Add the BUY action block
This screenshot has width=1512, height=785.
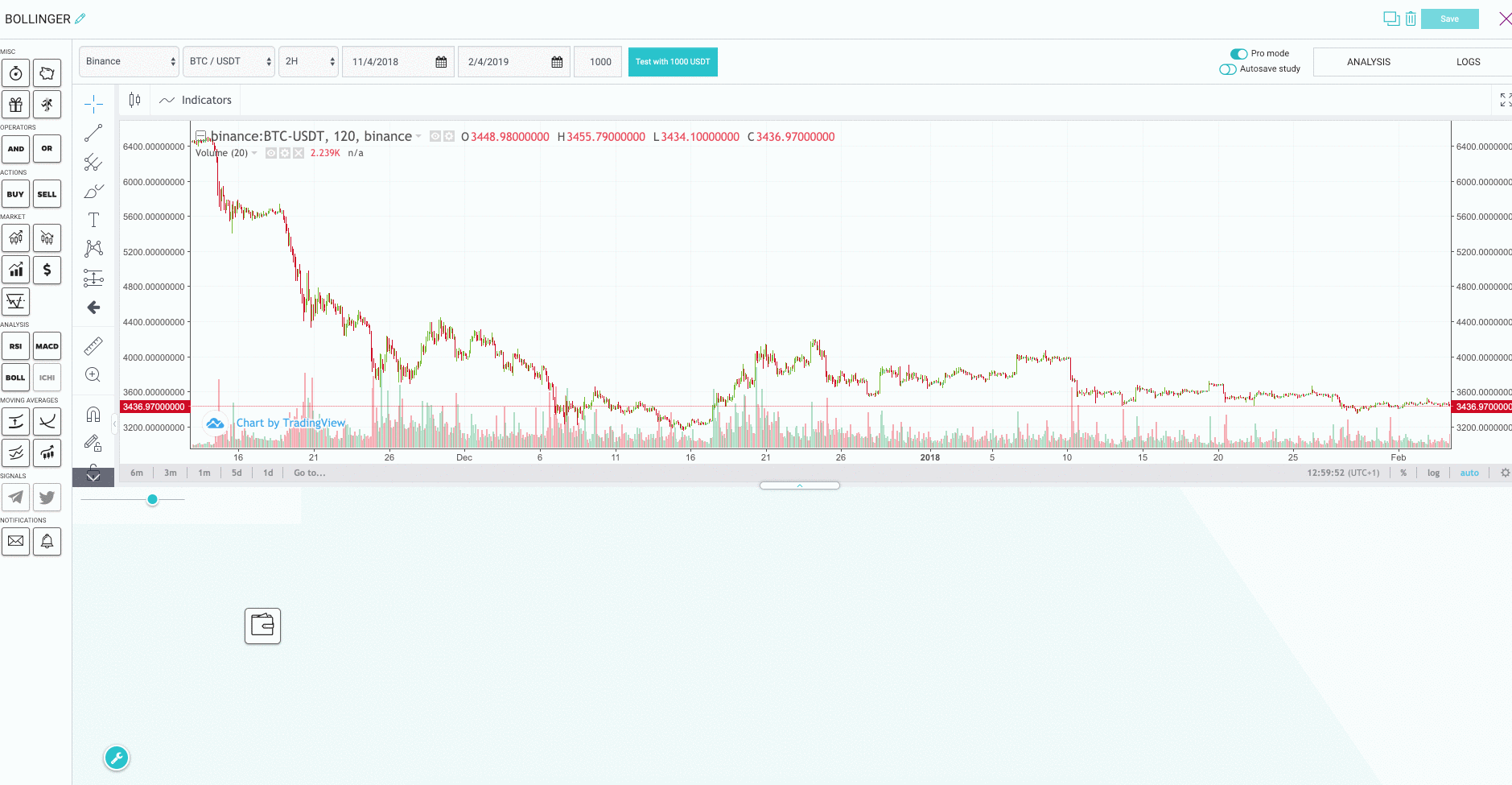15,194
